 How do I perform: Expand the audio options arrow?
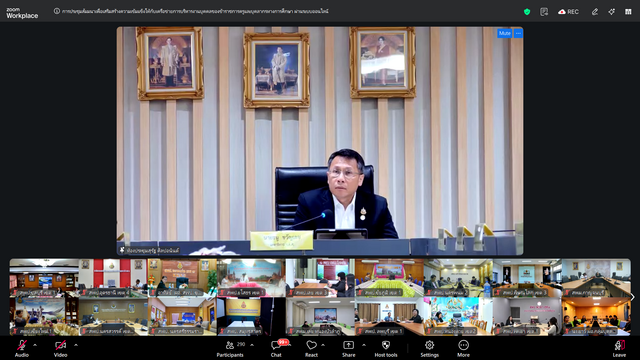point(35,345)
